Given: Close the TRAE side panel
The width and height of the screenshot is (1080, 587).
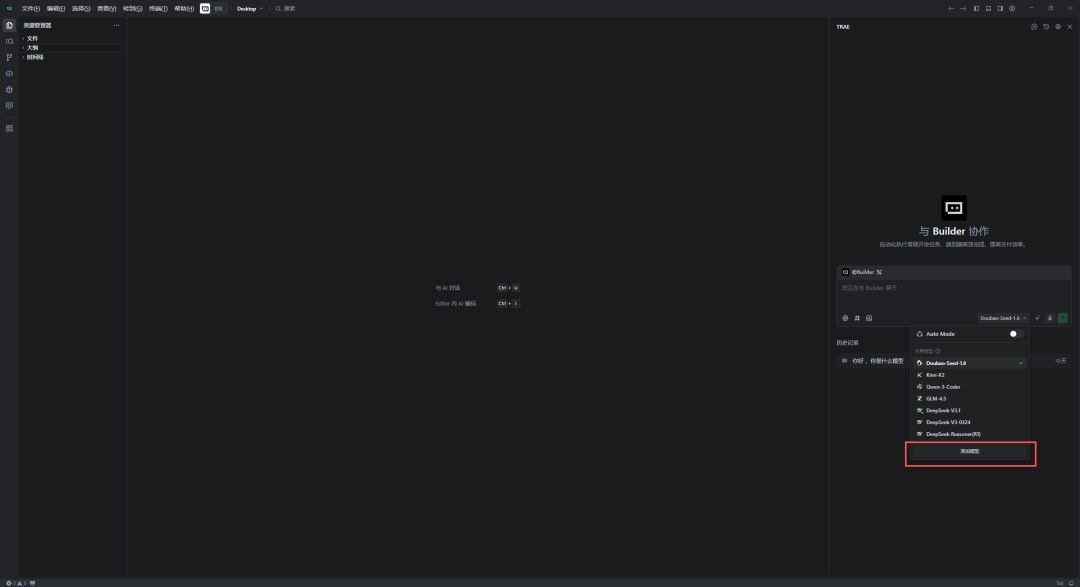Looking at the screenshot, I should pyautogui.click(x=1070, y=27).
